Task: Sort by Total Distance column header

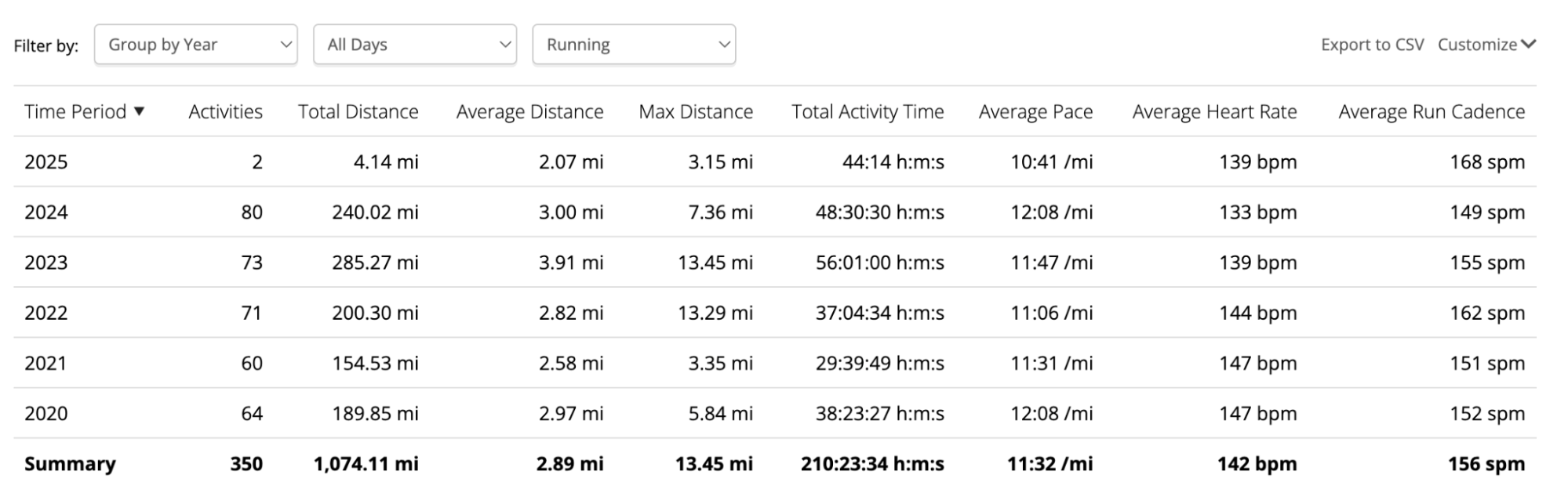Action: pos(358,111)
